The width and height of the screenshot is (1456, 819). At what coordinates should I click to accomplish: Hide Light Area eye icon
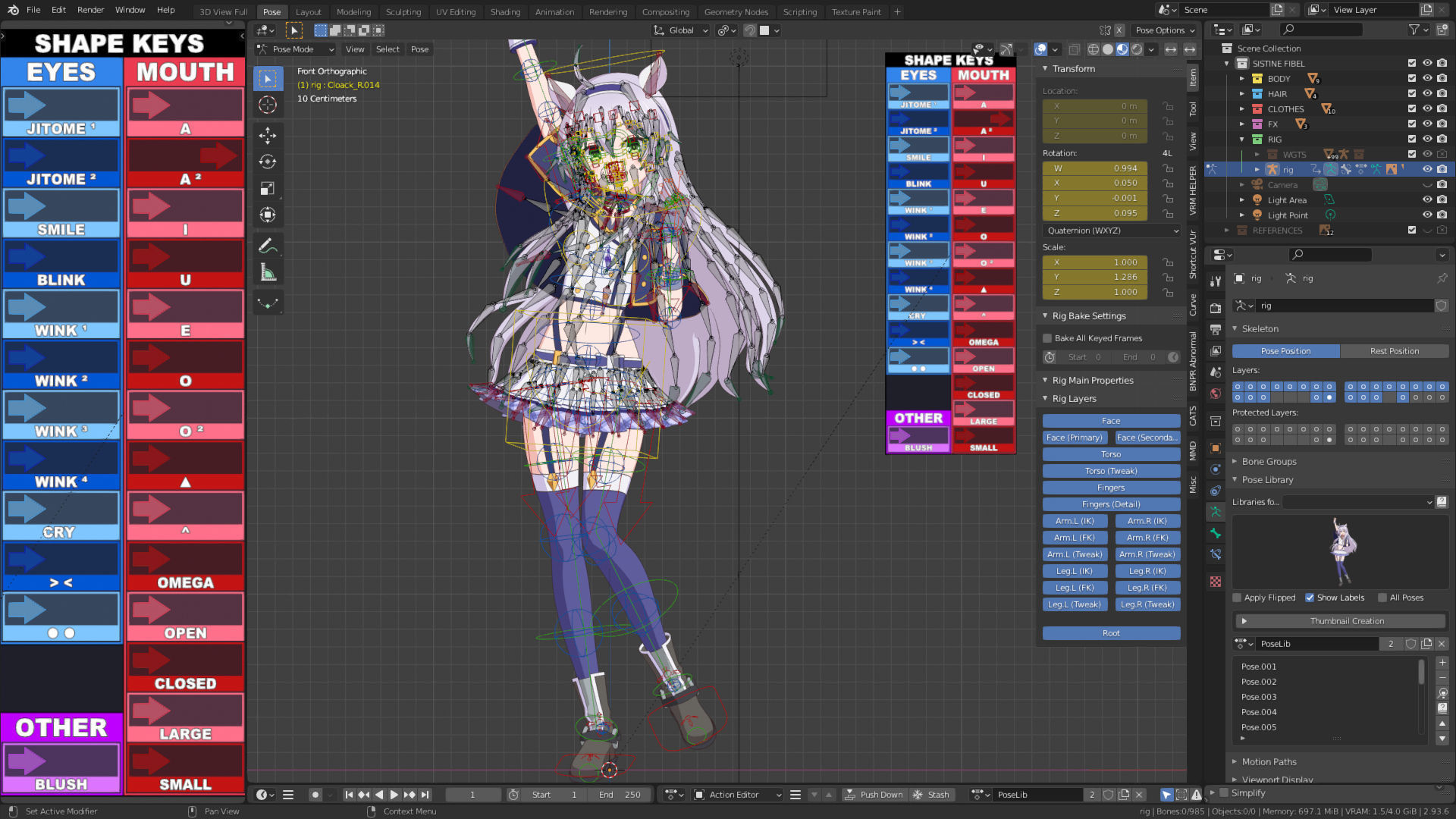(1427, 200)
